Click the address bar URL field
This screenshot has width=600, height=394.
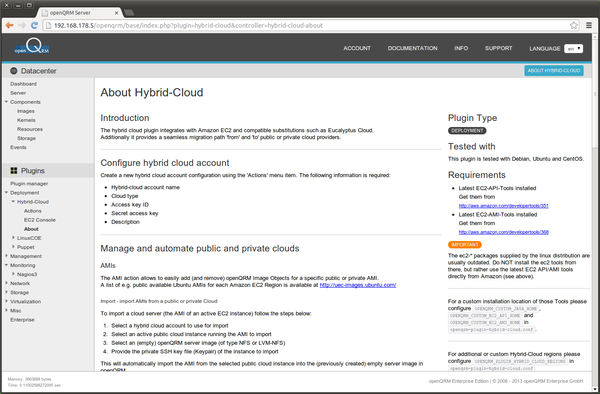click(x=306, y=25)
